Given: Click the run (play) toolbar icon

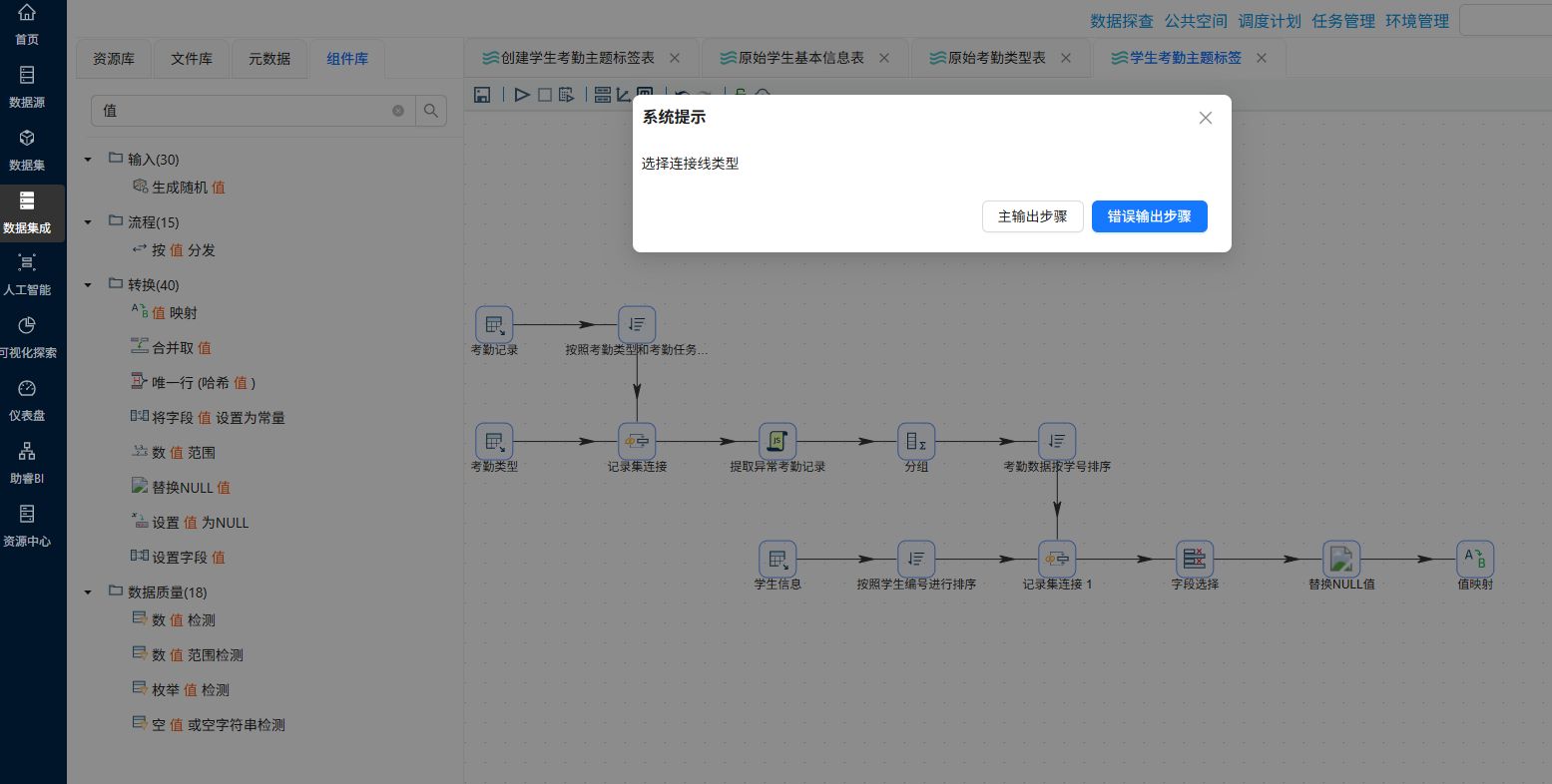Looking at the screenshot, I should pos(522,95).
